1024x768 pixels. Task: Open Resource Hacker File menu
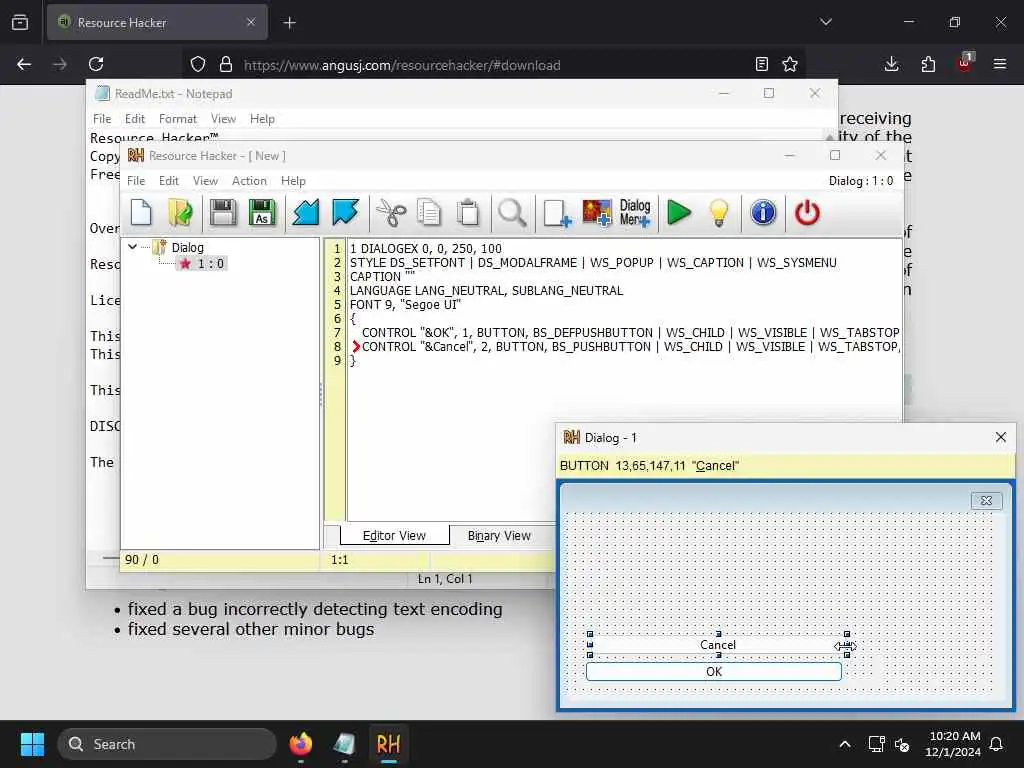(x=136, y=181)
